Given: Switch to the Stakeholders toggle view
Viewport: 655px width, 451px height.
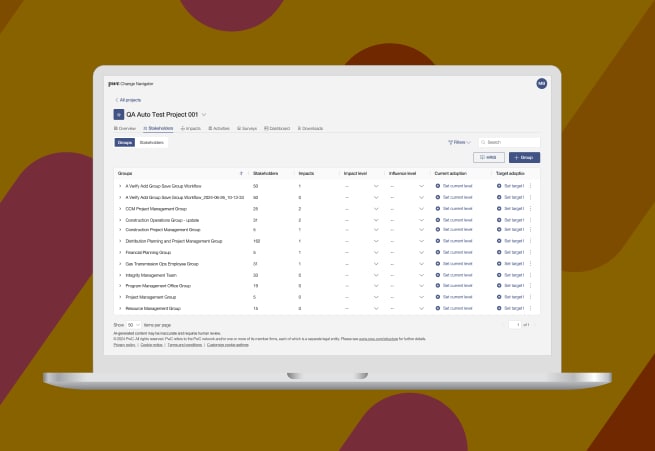Looking at the screenshot, I should click(152, 143).
